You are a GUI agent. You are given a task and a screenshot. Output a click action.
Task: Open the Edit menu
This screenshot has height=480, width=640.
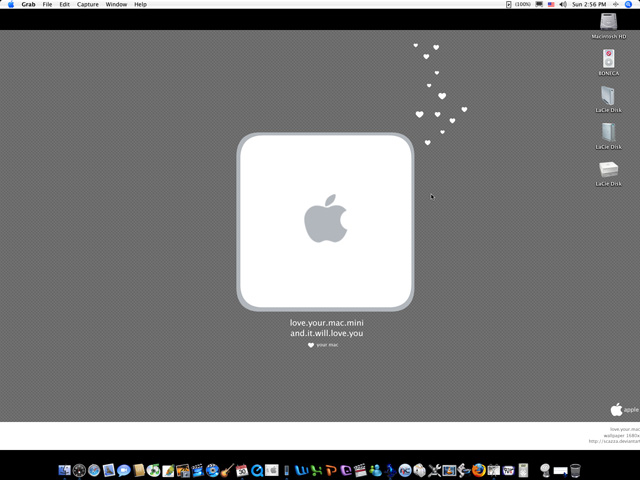64,4
